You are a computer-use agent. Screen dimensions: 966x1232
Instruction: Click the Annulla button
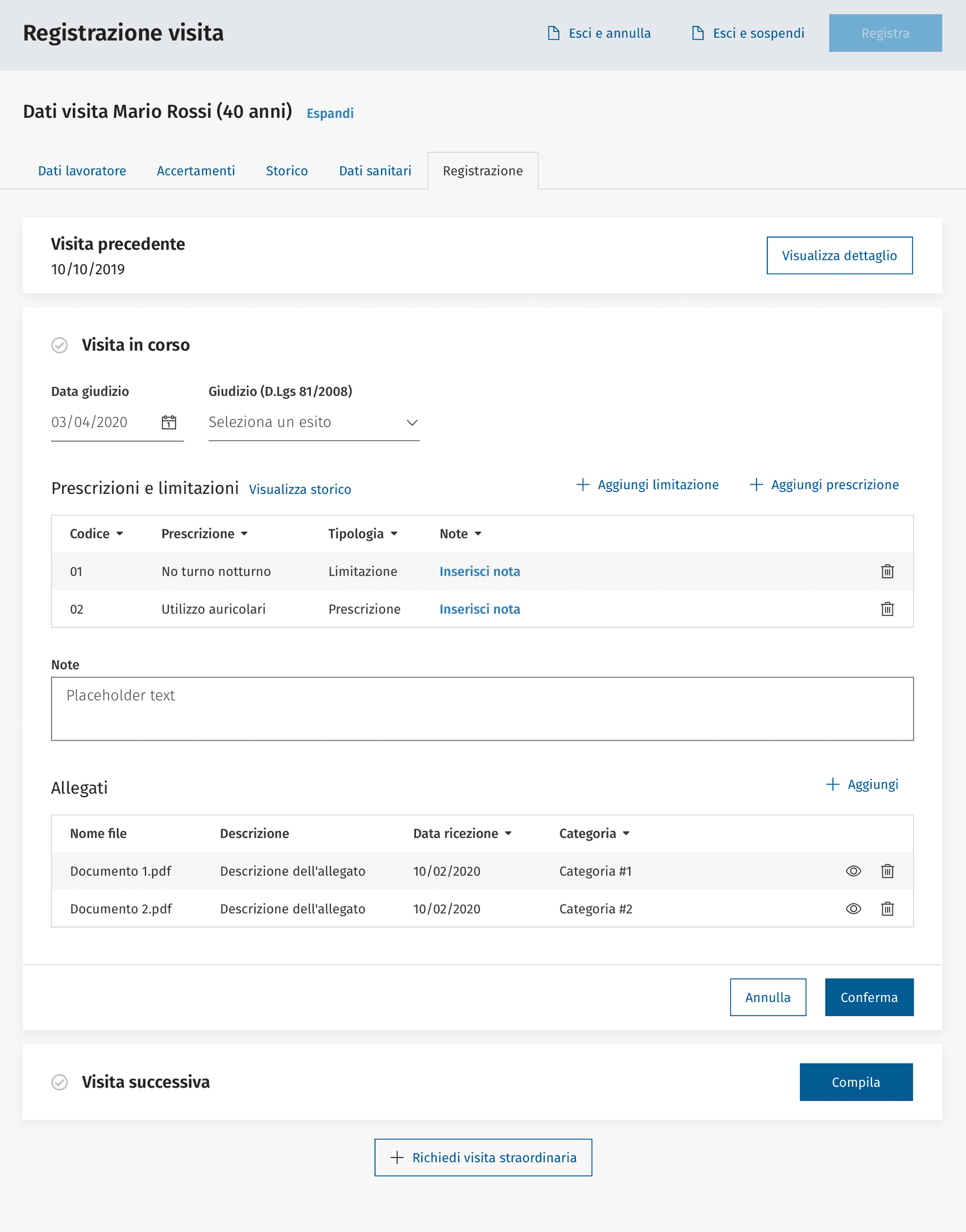pos(768,997)
